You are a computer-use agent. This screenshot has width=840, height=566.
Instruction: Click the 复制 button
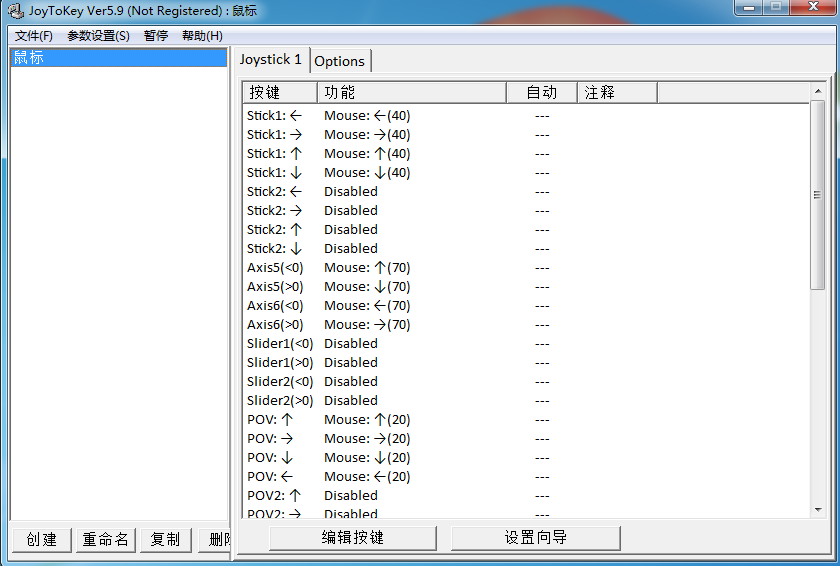166,539
